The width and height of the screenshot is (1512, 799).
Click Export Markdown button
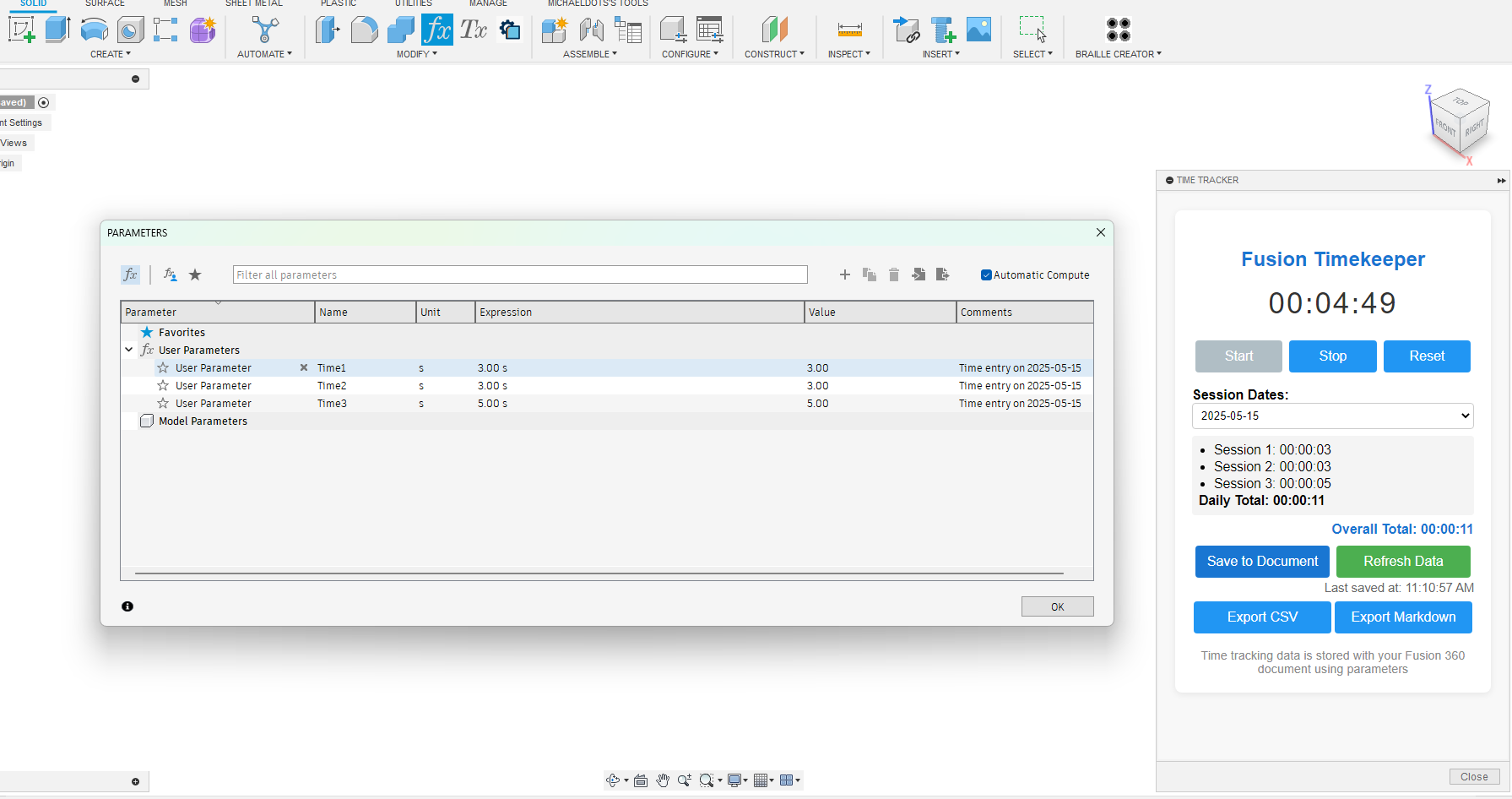point(1403,617)
